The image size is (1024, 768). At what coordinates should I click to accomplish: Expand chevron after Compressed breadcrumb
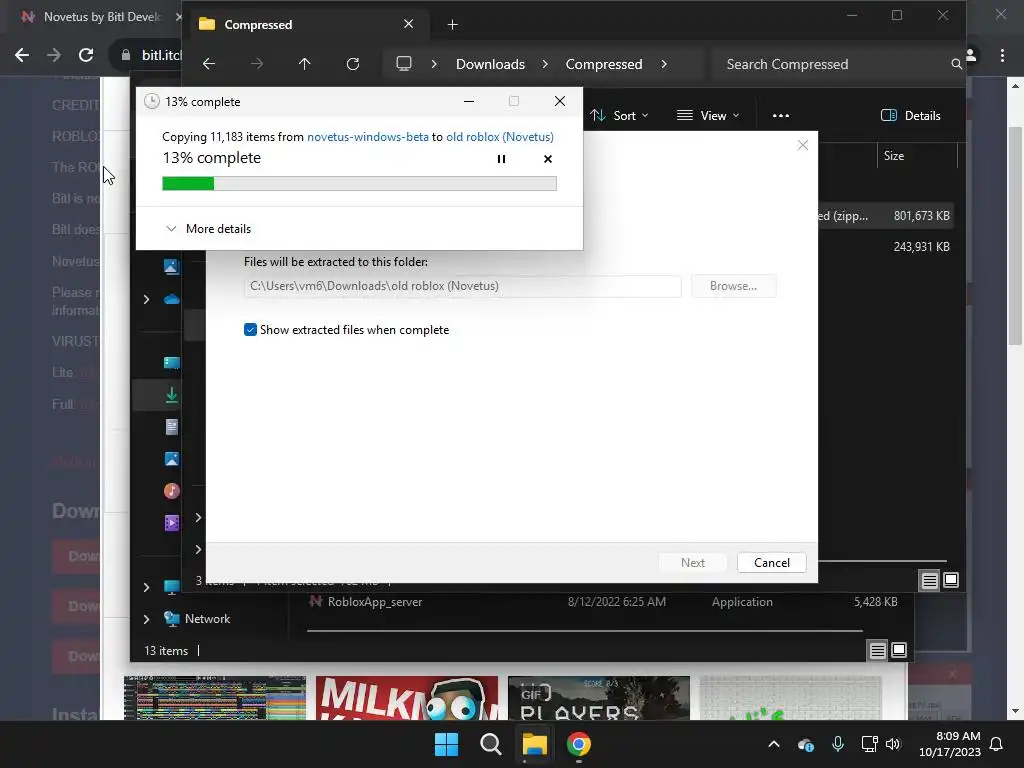pyautogui.click(x=664, y=64)
